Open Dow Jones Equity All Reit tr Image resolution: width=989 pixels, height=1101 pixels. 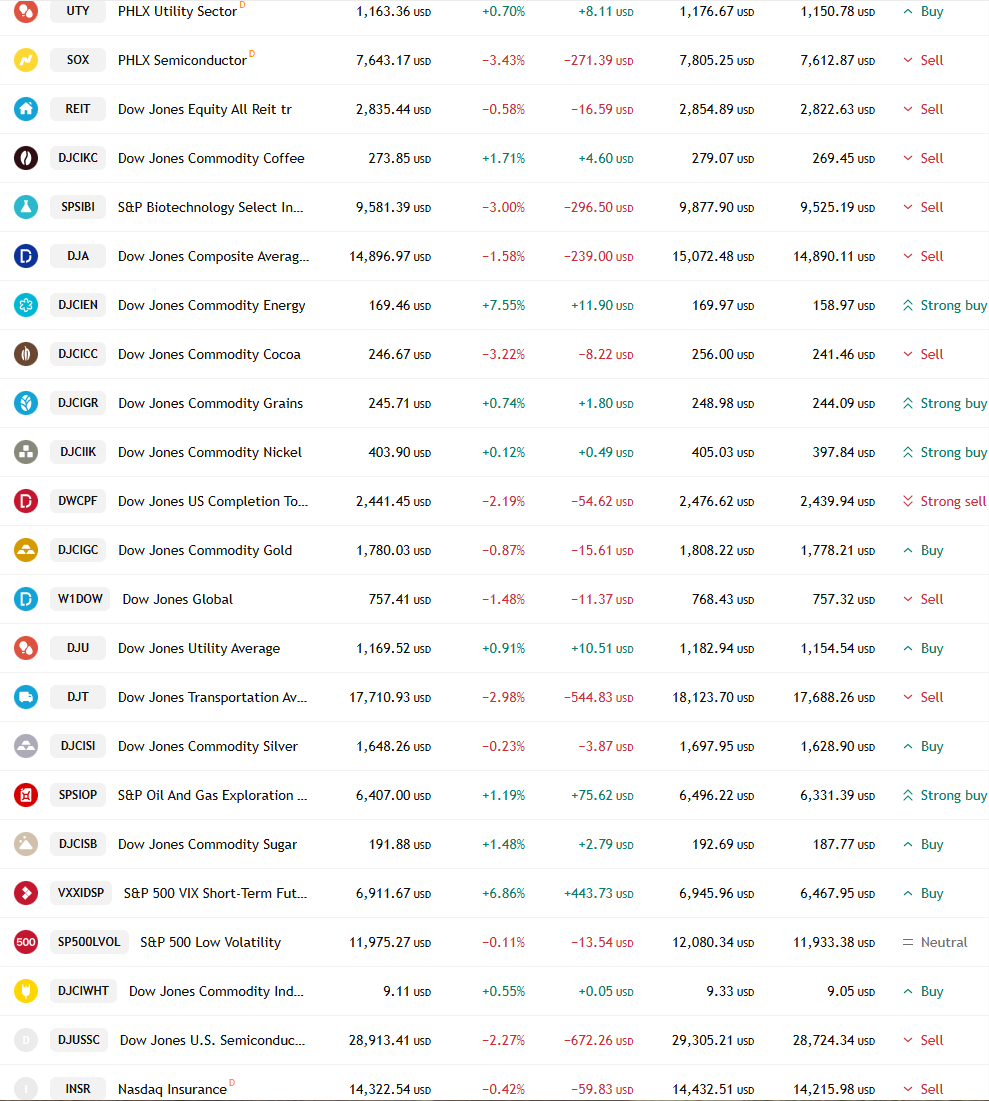204,110
